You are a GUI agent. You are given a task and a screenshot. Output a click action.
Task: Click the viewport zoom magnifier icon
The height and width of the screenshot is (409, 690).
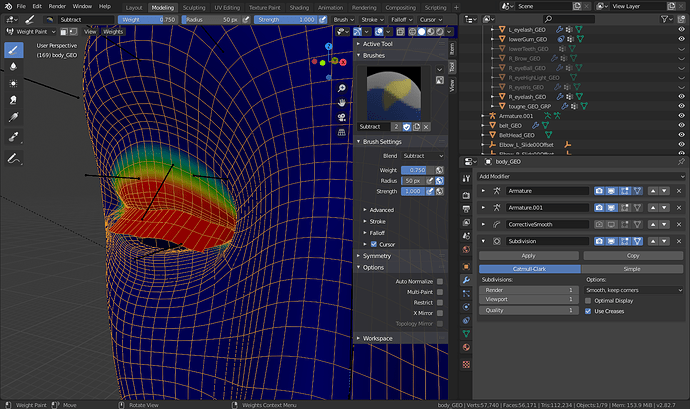click(x=341, y=88)
